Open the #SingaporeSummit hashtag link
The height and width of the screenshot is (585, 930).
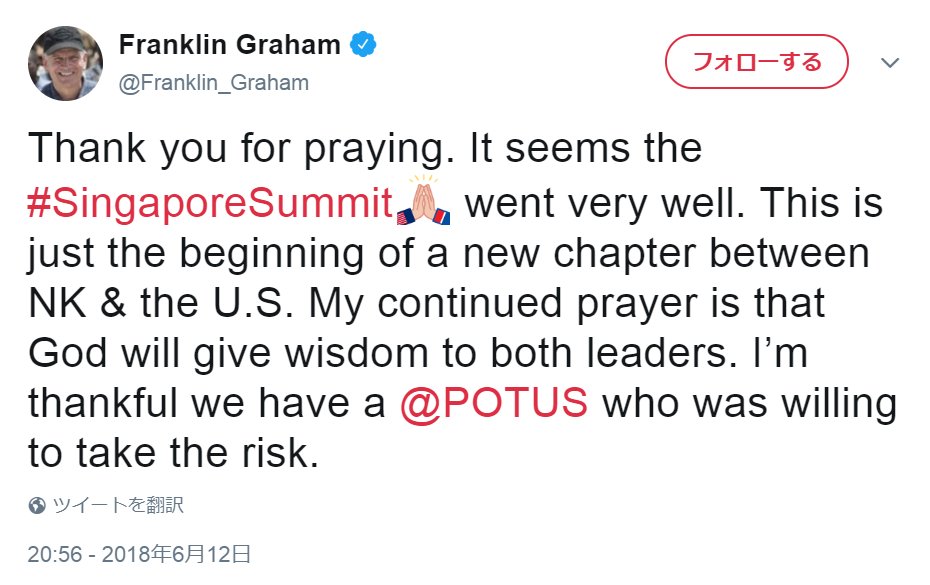[x=211, y=202]
